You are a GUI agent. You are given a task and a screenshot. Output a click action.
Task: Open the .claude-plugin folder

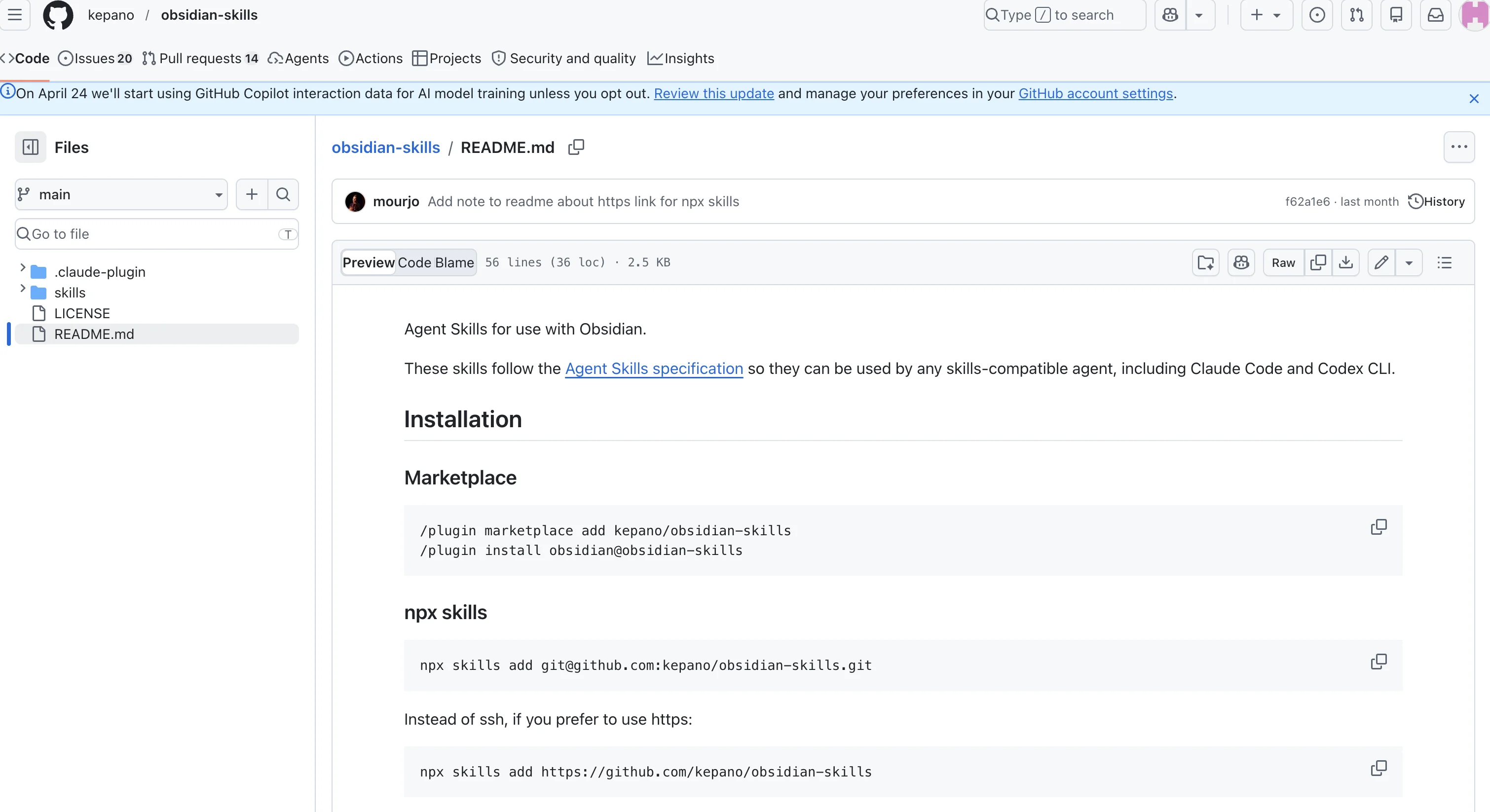coord(100,272)
